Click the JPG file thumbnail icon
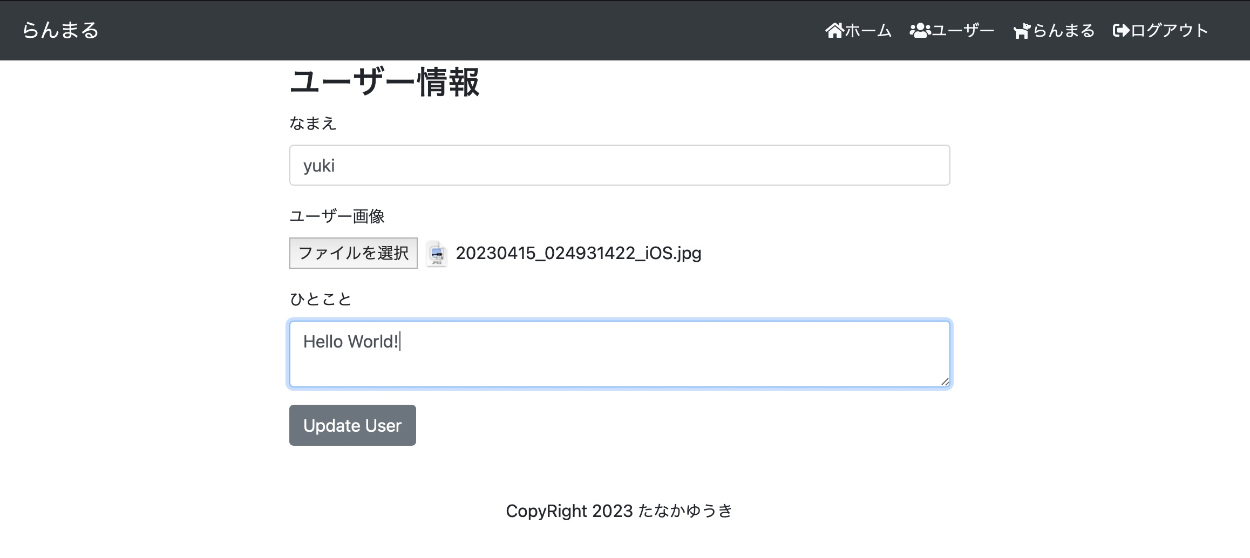The width and height of the screenshot is (1250, 558). (x=436, y=254)
